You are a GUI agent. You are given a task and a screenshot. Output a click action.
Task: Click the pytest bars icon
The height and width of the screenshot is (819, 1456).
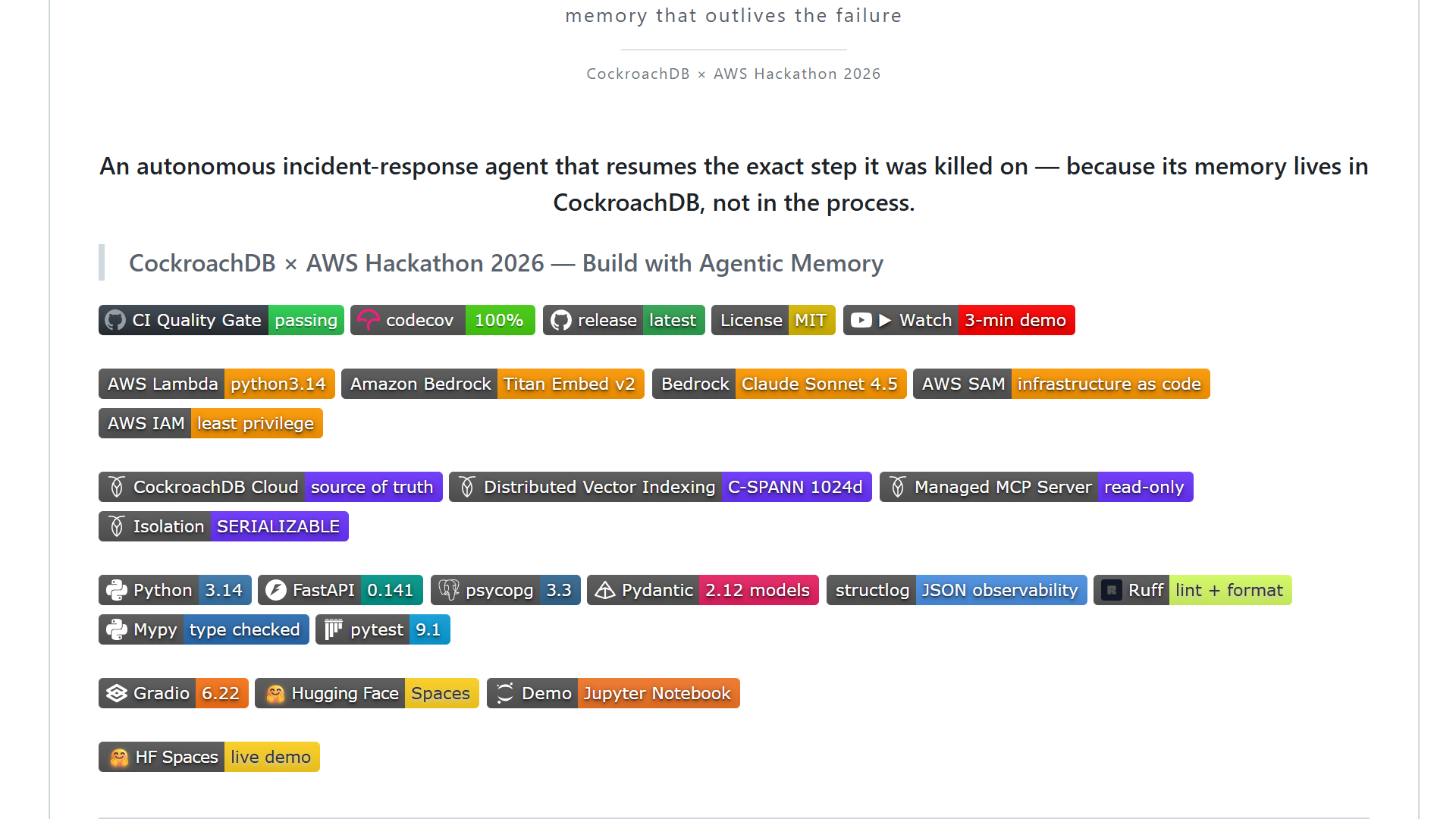334,629
